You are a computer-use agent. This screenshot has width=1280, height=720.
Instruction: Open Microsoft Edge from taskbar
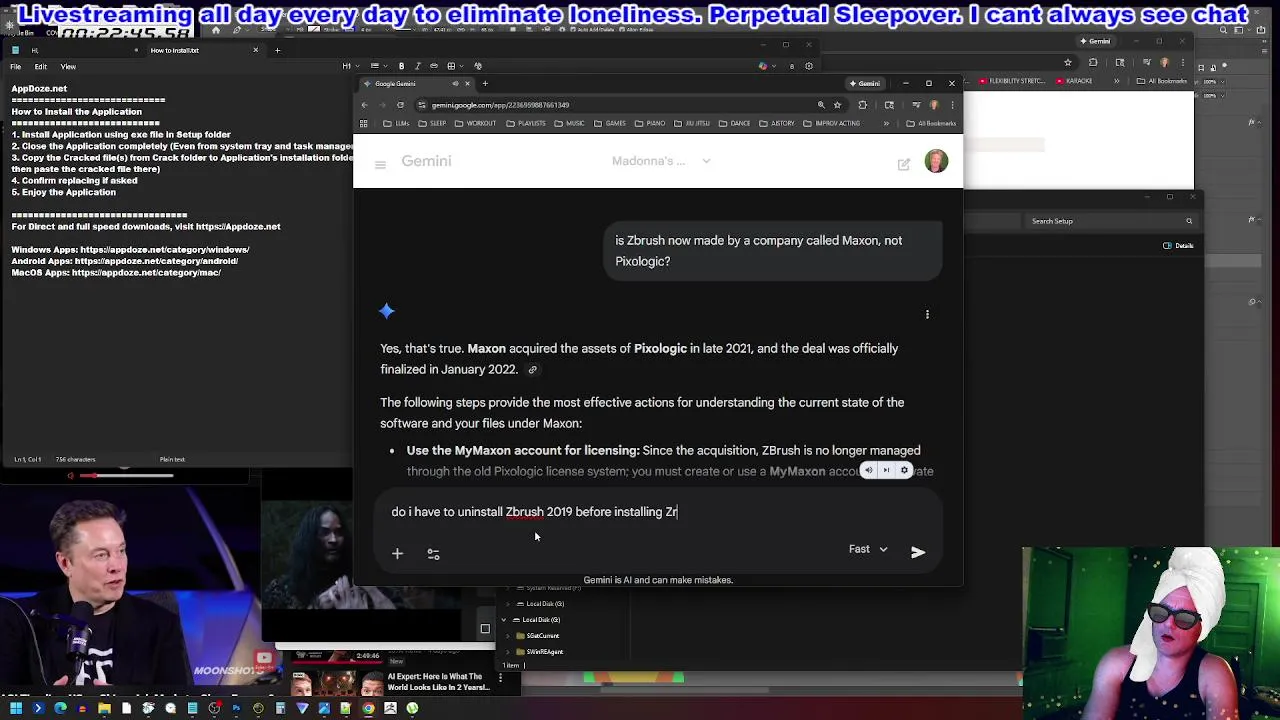click(60, 708)
